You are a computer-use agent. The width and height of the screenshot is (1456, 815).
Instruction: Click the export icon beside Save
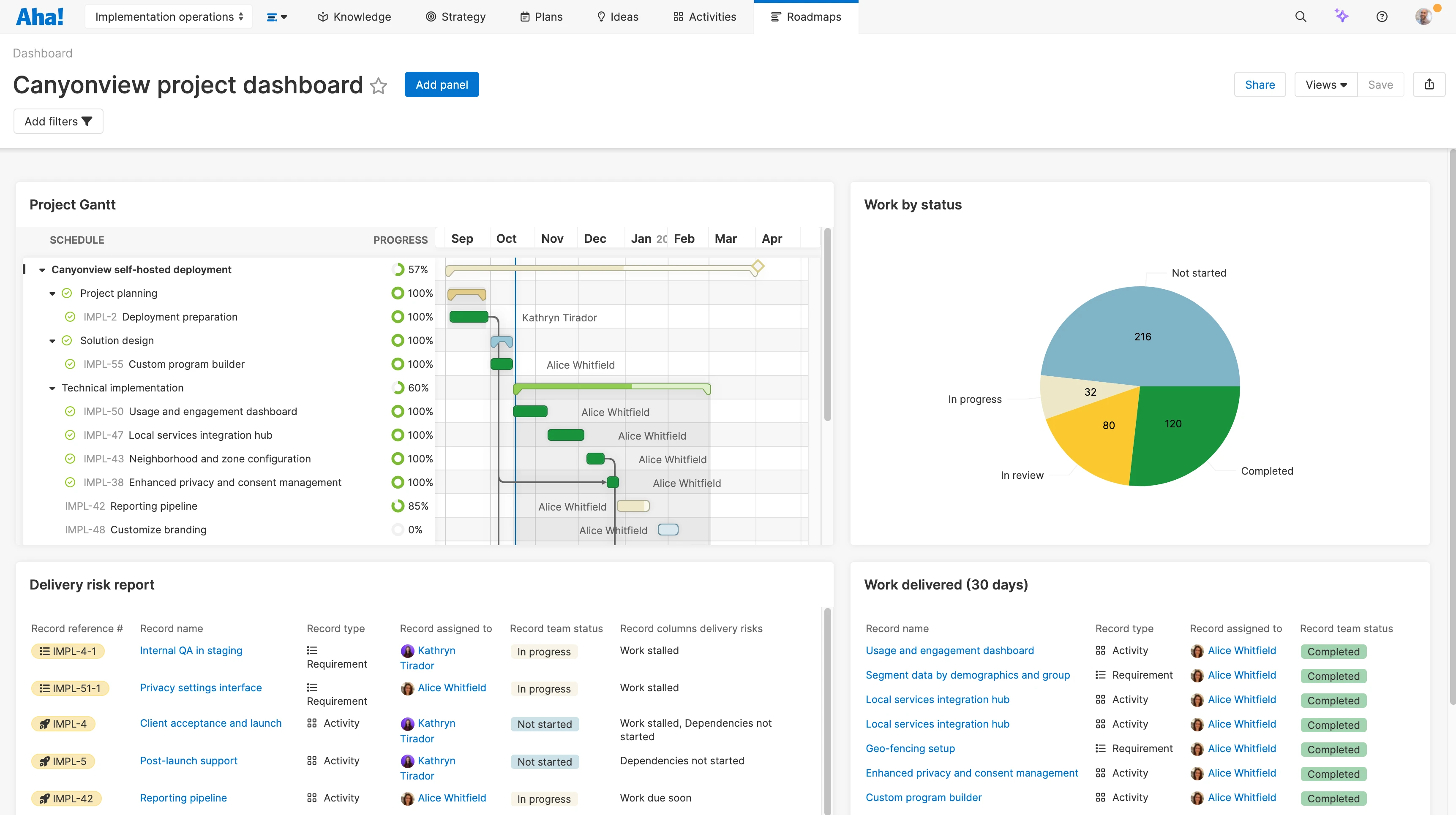[1429, 84]
